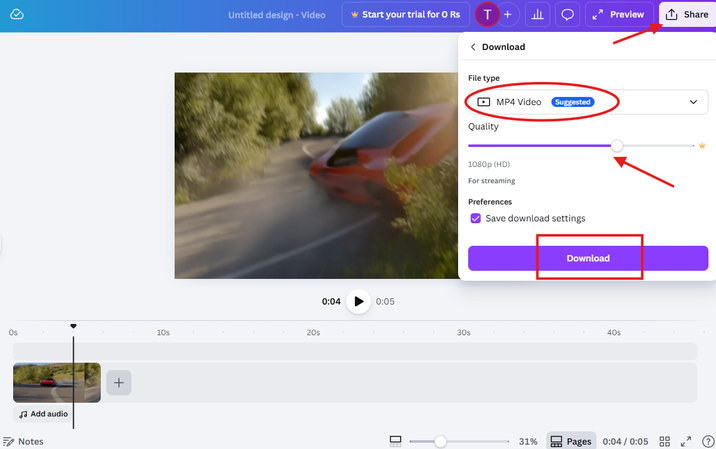This screenshot has height=449, width=716.
Task: Adjust the zoom slider at bottom
Action: click(440, 441)
